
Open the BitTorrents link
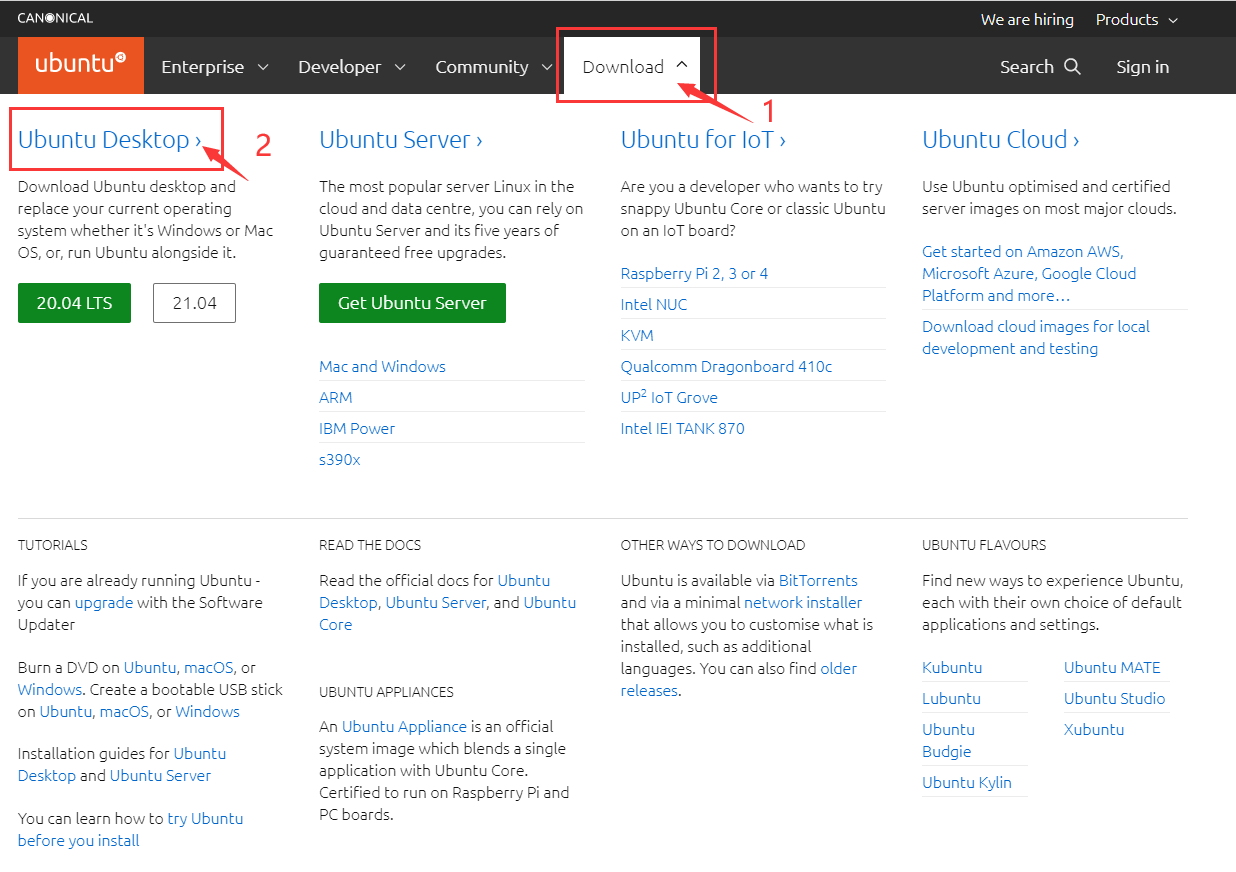pos(818,581)
